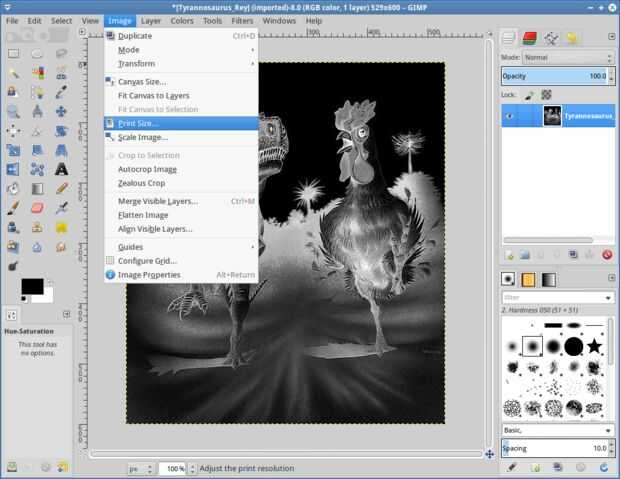This screenshot has height=479, width=620.
Task: Switch to the Channels dock tab
Action: (530, 38)
